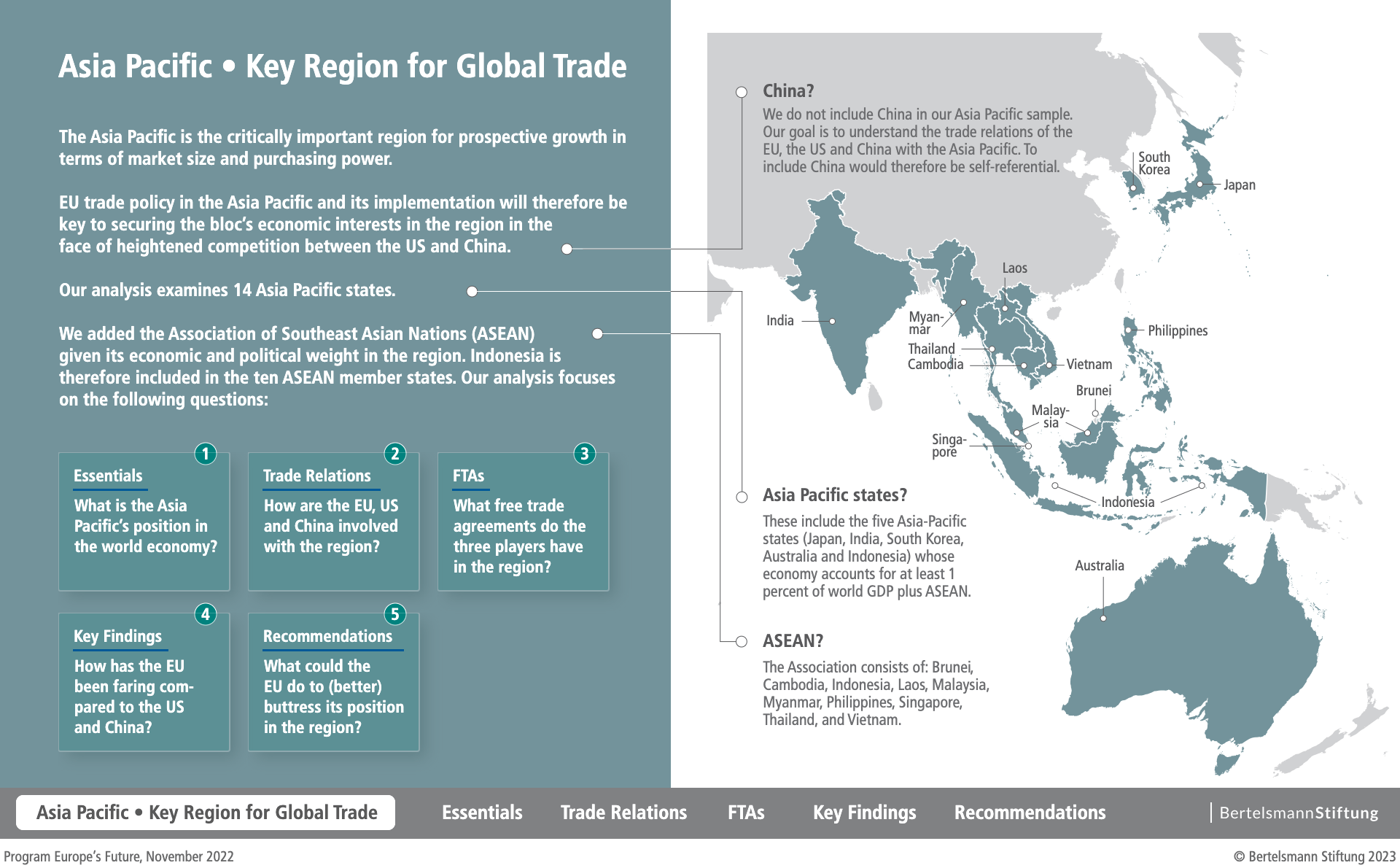Click the South Korea map marker dot

1133,188
